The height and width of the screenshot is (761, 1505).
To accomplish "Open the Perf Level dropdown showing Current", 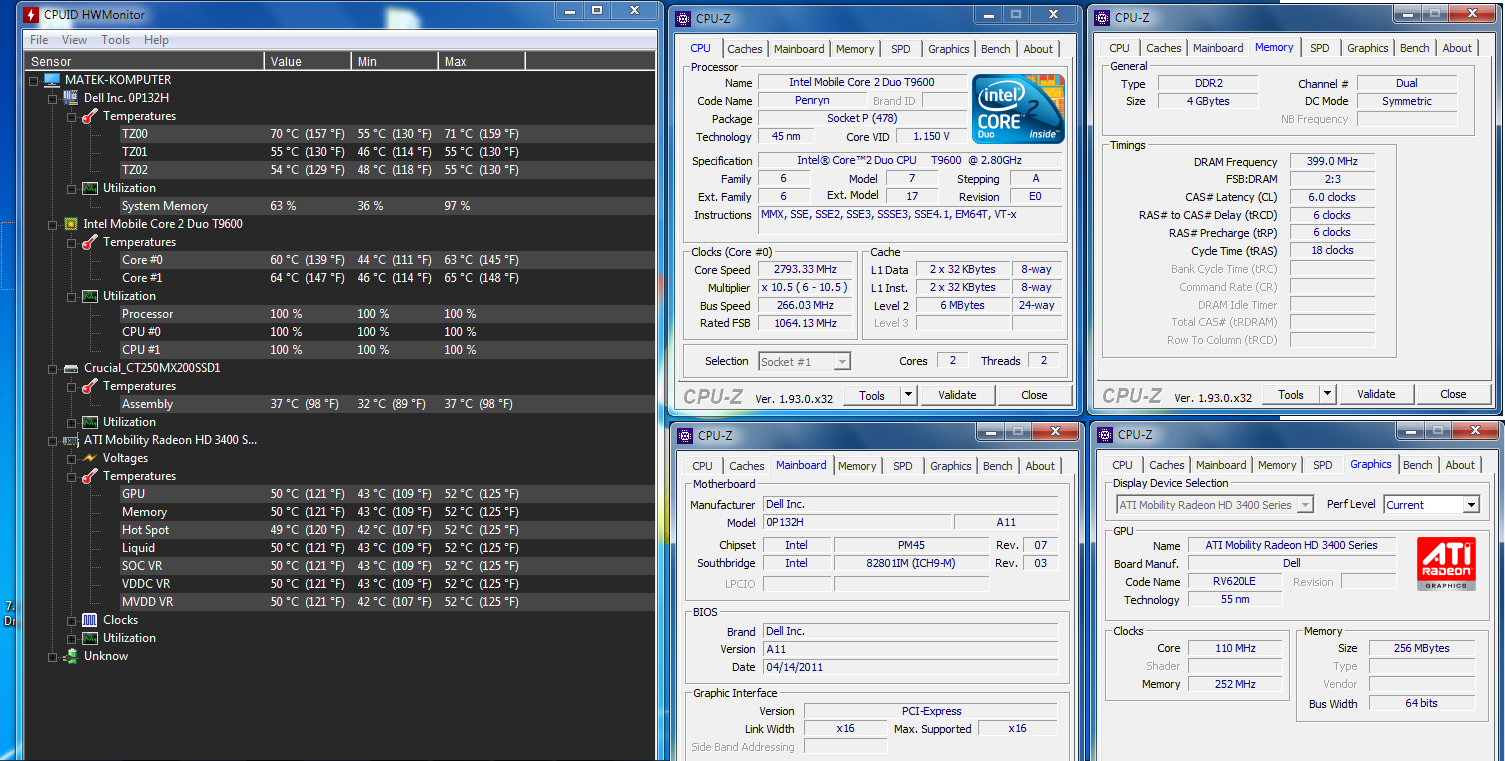I will coord(1470,505).
